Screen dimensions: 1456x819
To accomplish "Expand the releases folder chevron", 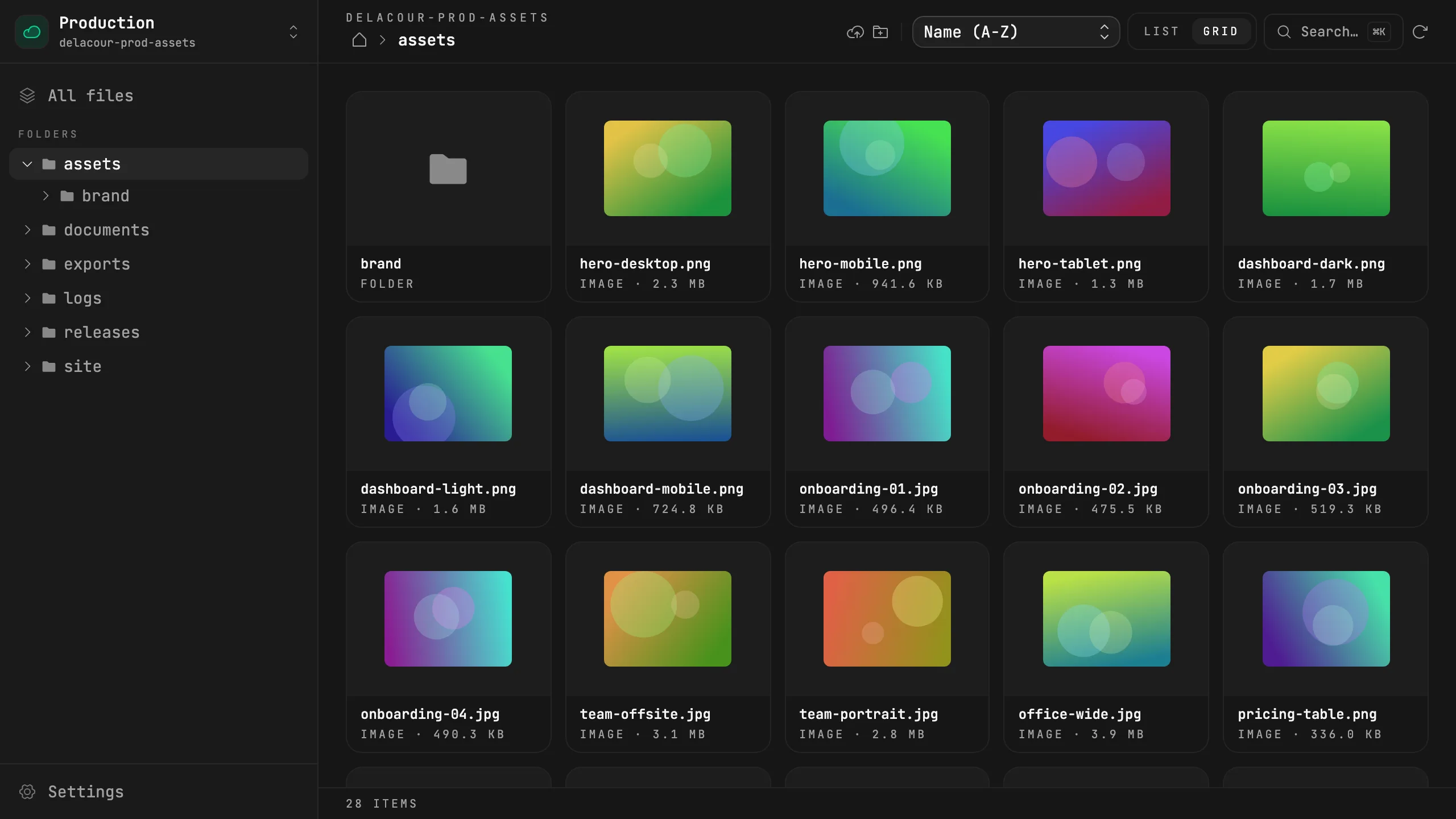I will [x=27, y=332].
